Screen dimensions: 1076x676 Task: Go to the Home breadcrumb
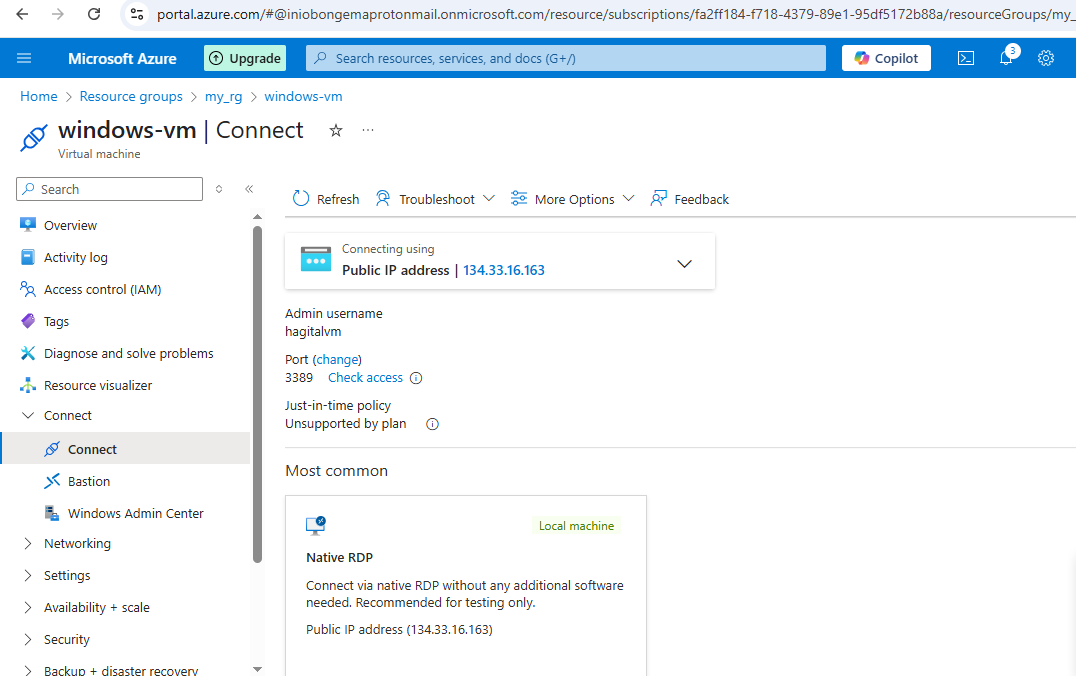click(x=38, y=96)
